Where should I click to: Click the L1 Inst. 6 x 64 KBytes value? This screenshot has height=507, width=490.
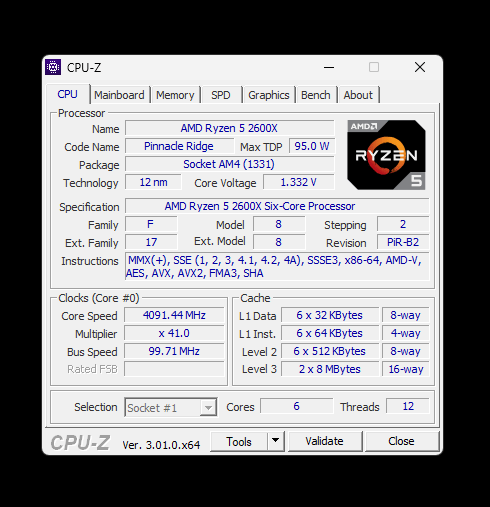[x=330, y=333]
